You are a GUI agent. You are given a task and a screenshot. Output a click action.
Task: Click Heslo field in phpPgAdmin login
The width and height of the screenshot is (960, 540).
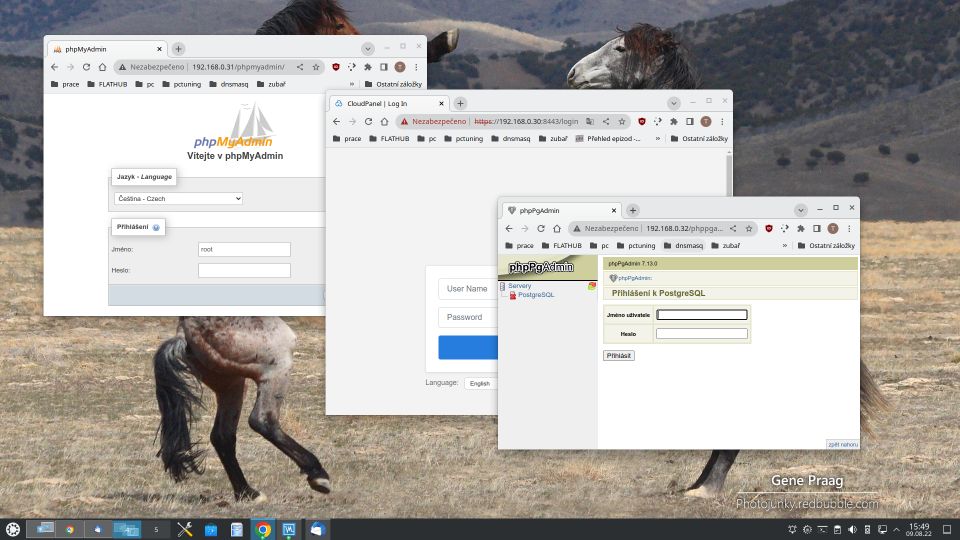(x=702, y=334)
